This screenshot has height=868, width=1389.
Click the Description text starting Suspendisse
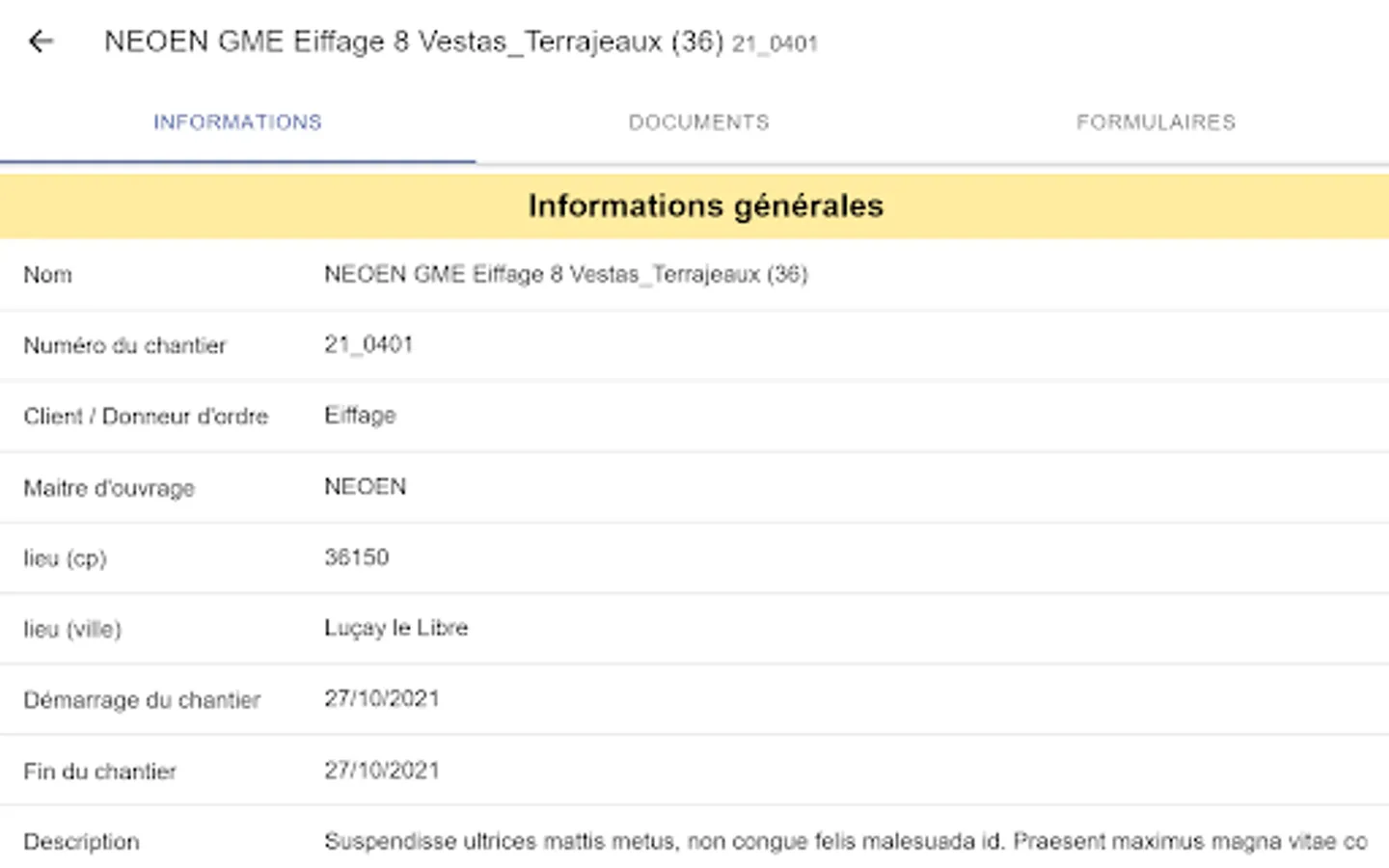click(845, 842)
